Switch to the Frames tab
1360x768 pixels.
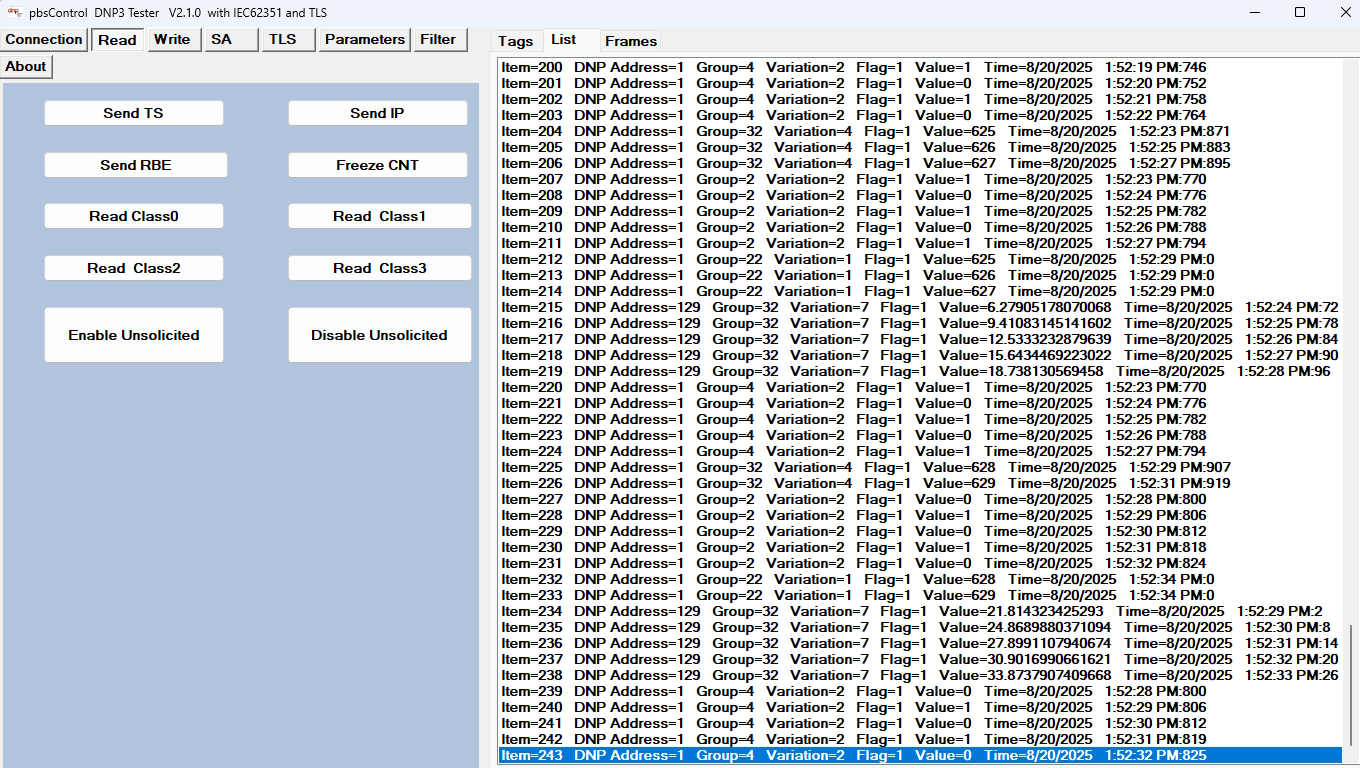click(x=630, y=41)
